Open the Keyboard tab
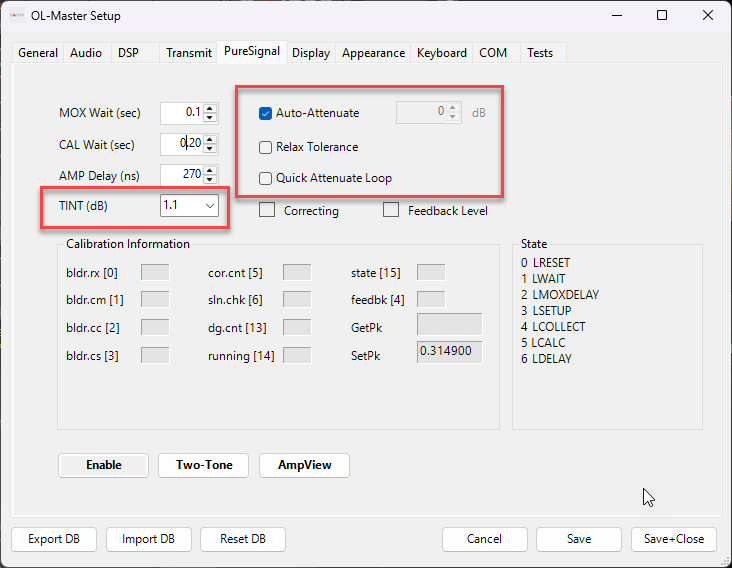The width and height of the screenshot is (732, 568). [442, 53]
